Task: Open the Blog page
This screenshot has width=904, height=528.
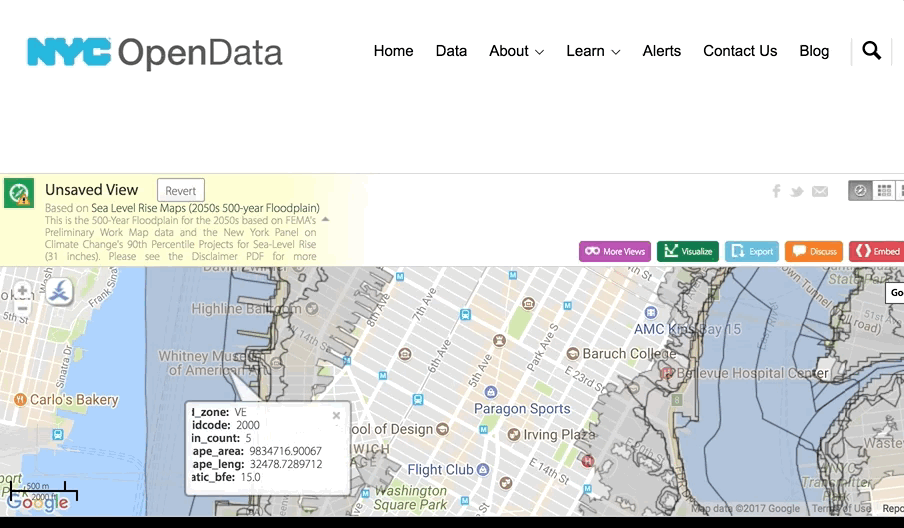Action: point(814,51)
